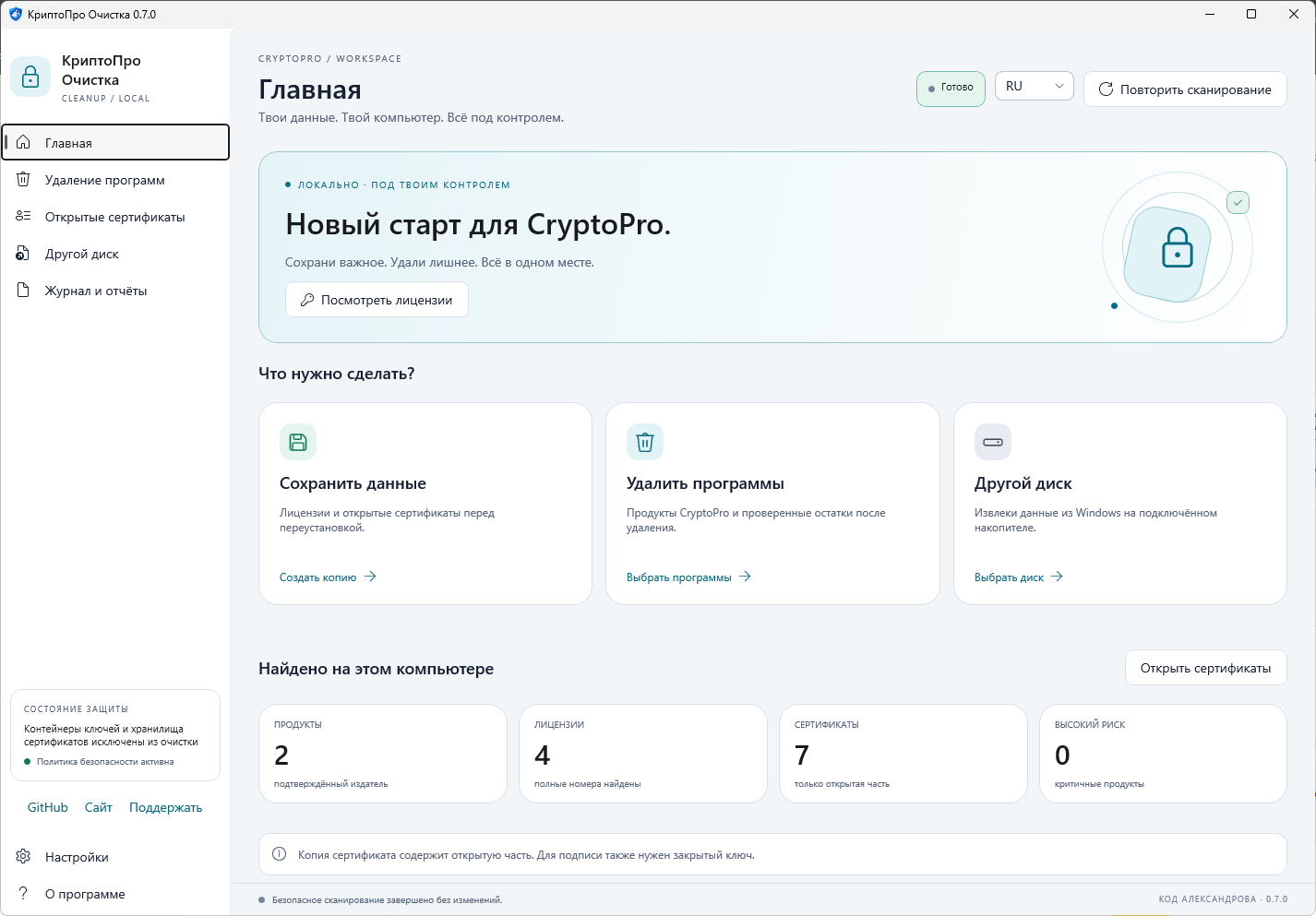Click the Открыть сертификаты button

1205,668
